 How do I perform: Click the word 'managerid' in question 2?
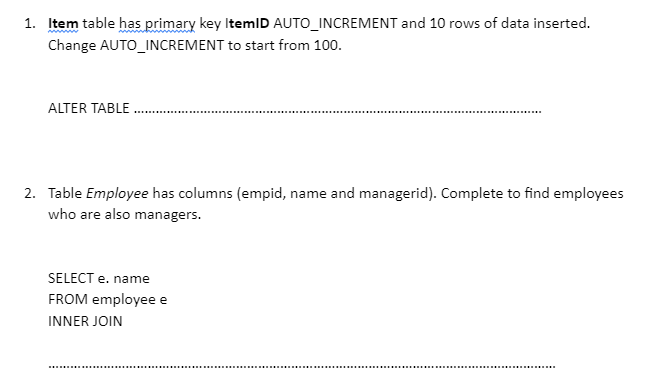coord(394,193)
